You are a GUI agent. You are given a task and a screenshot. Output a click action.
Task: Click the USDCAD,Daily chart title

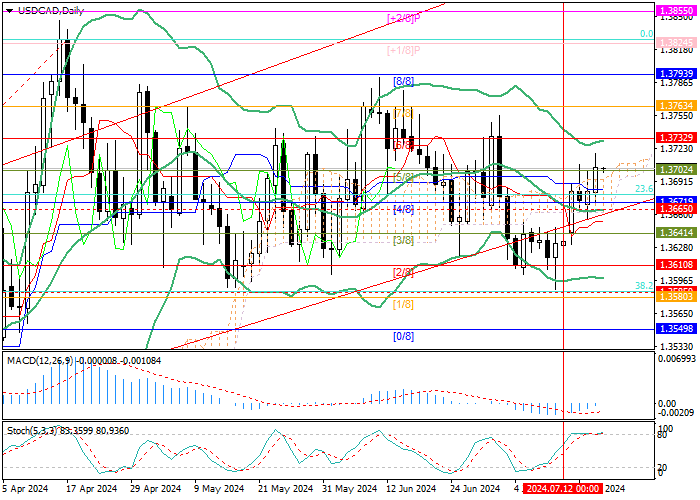(51, 10)
